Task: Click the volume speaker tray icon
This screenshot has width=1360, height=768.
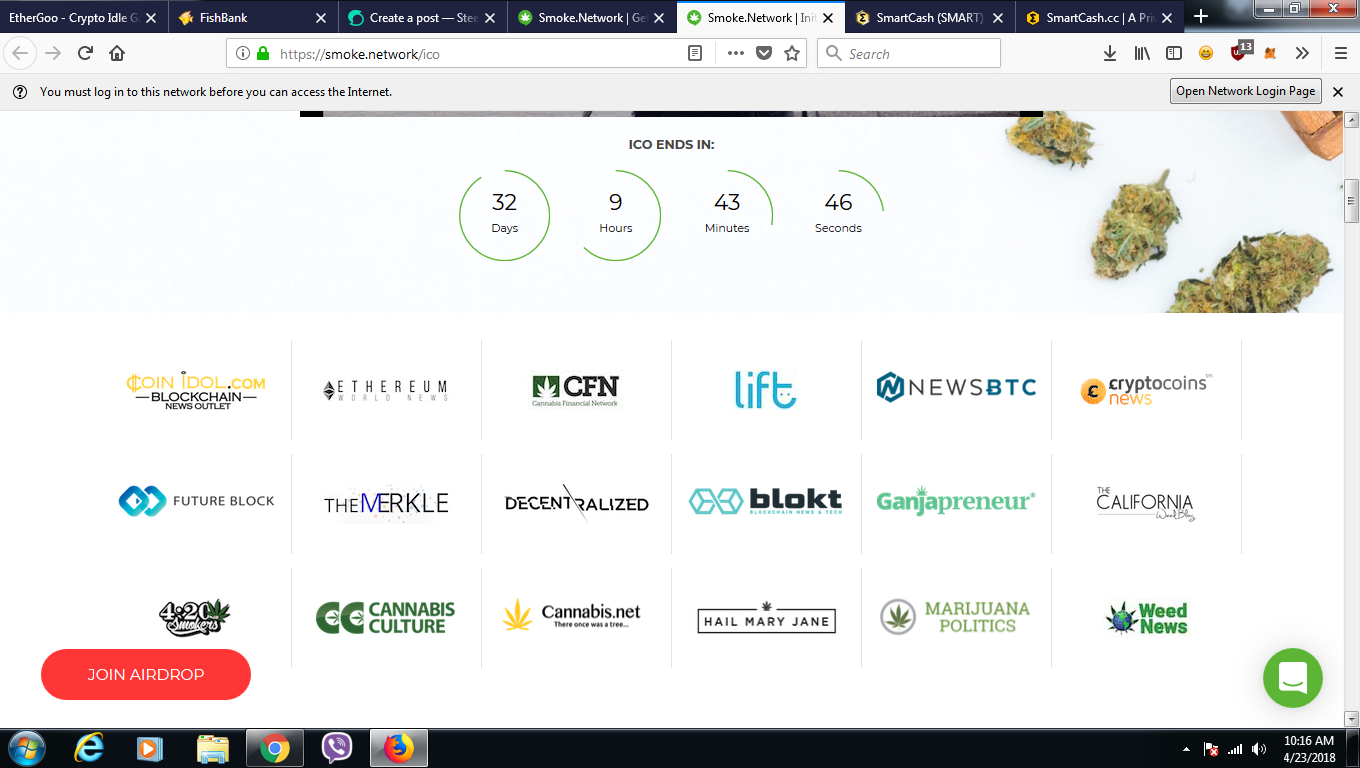Action: (1259, 749)
